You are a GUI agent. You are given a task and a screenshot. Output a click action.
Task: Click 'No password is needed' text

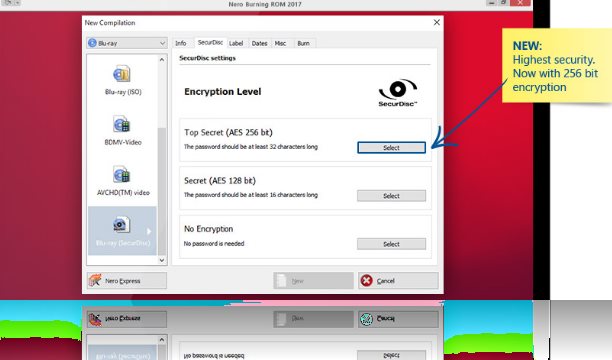click(x=214, y=244)
